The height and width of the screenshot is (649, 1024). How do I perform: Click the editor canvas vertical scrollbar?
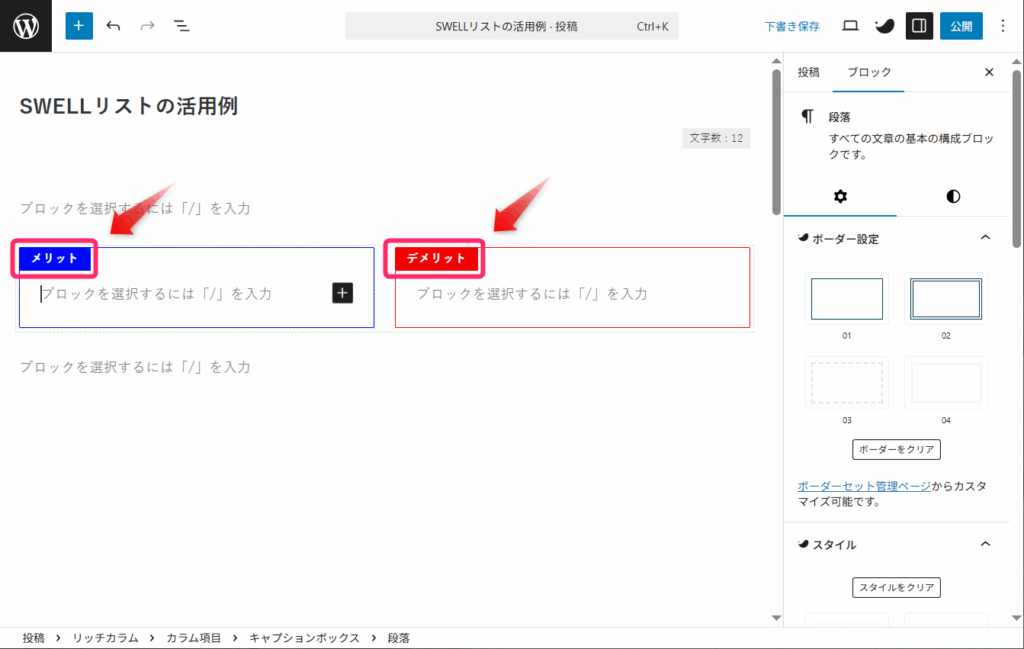click(776, 142)
